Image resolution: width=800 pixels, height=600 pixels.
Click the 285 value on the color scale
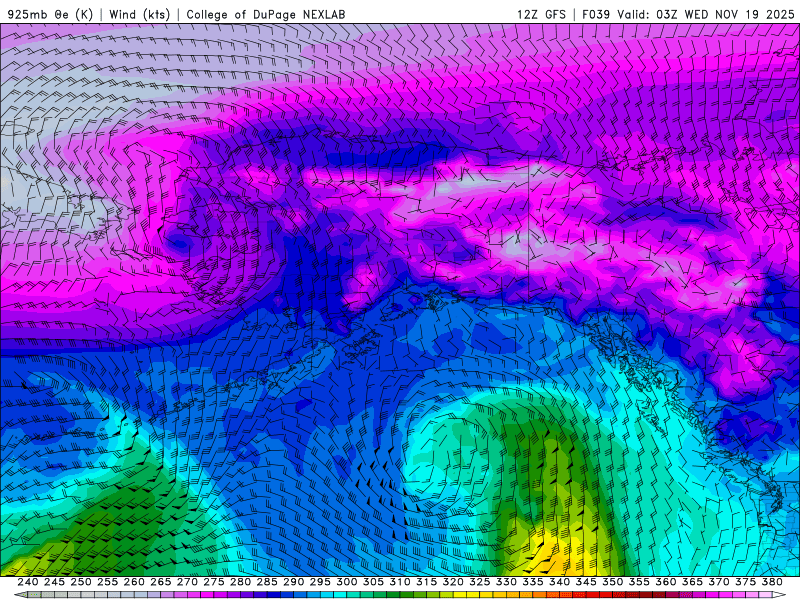[x=267, y=582]
